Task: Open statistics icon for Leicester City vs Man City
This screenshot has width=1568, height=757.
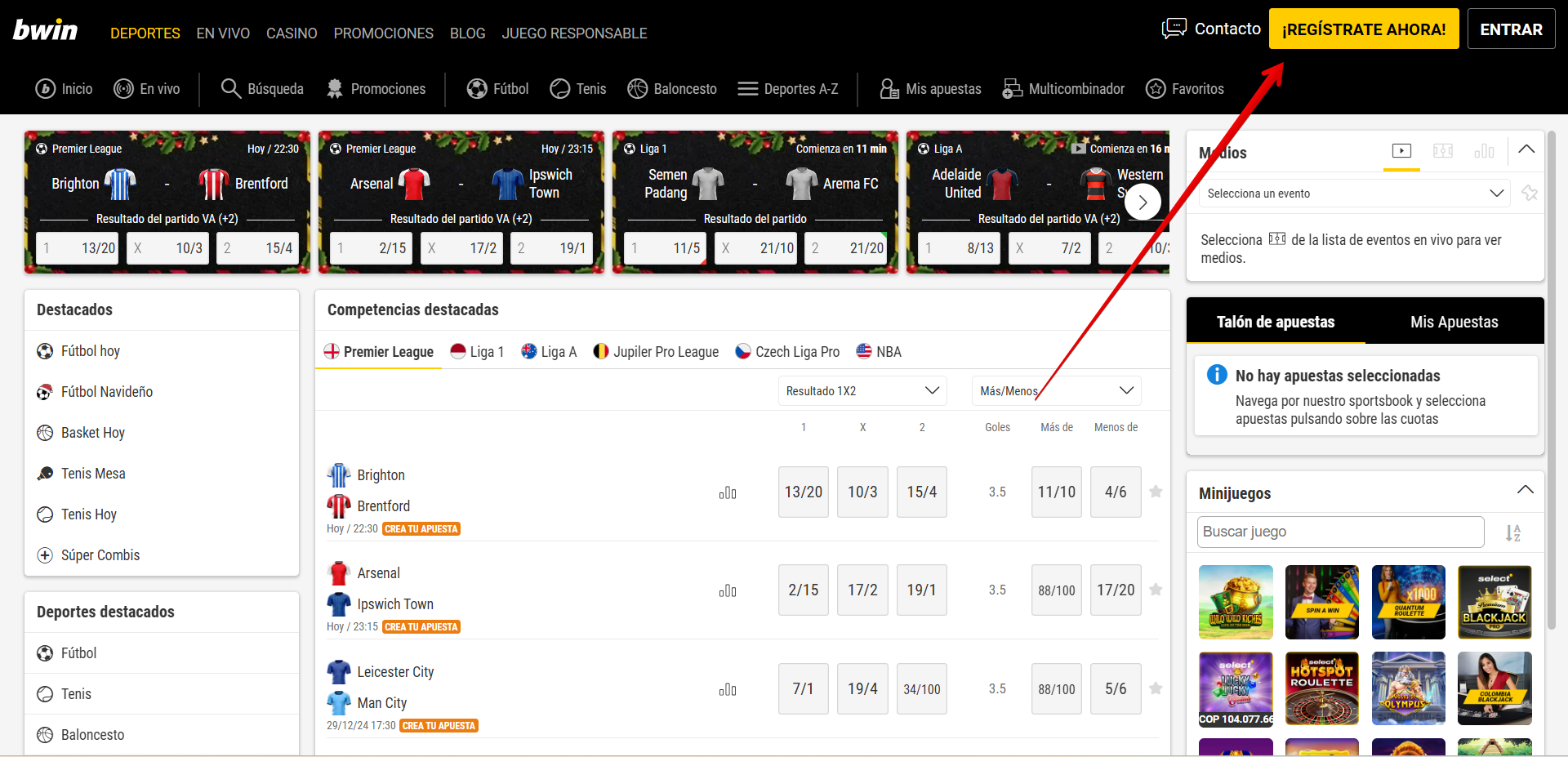Action: pyautogui.click(x=728, y=689)
